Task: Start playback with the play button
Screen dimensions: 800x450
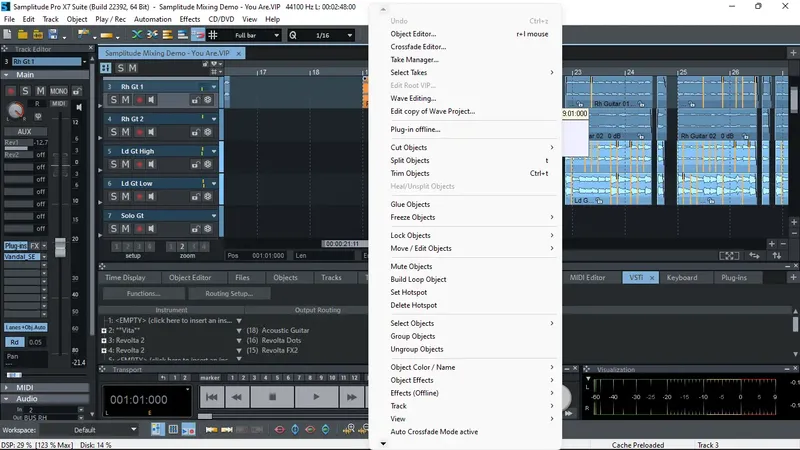Action: coord(316,397)
